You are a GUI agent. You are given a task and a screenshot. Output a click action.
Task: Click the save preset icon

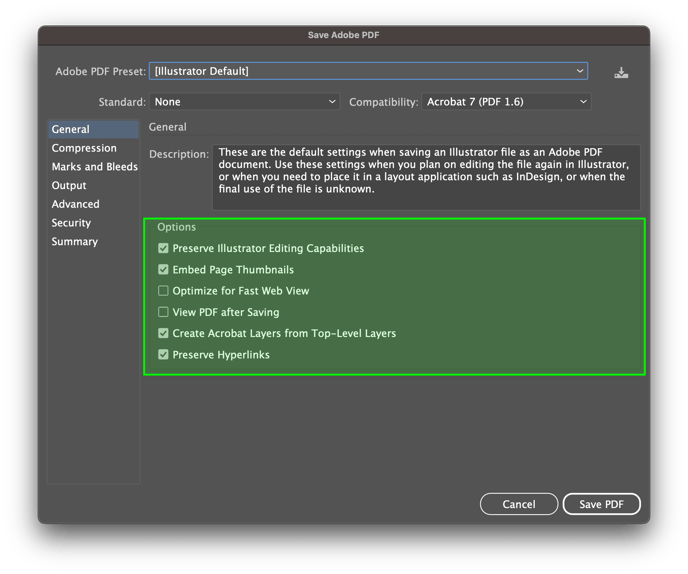[x=622, y=72]
